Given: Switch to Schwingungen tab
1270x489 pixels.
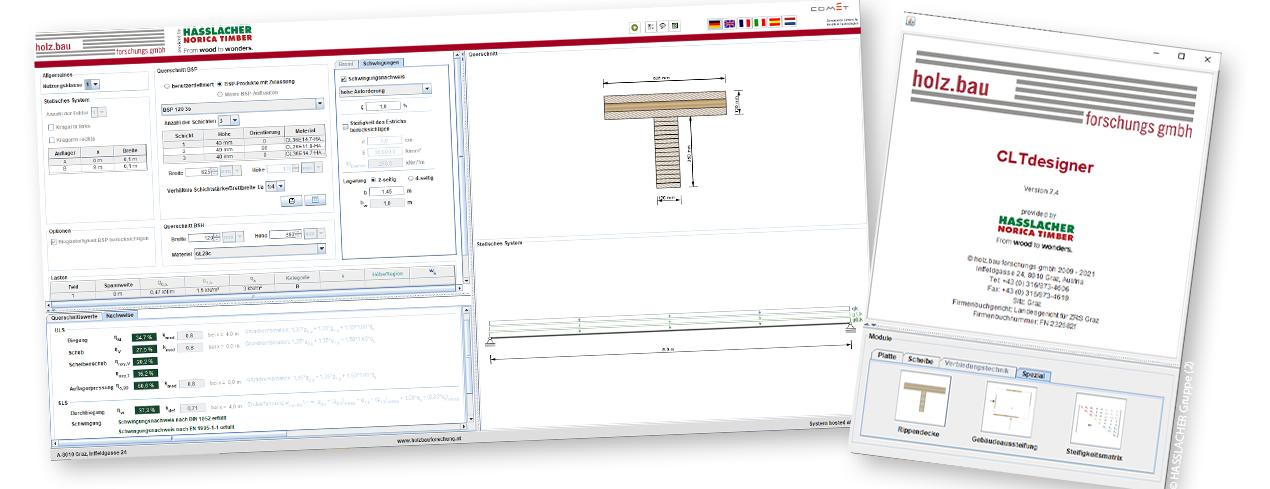Looking at the screenshot, I should pyautogui.click(x=381, y=62).
